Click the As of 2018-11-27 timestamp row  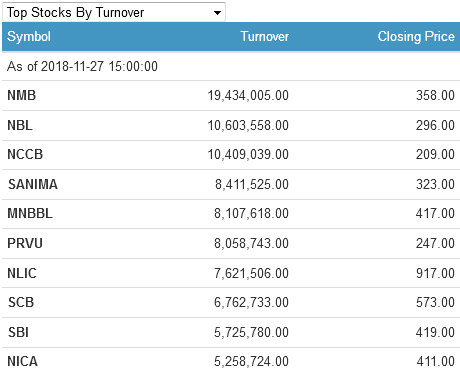(231, 66)
